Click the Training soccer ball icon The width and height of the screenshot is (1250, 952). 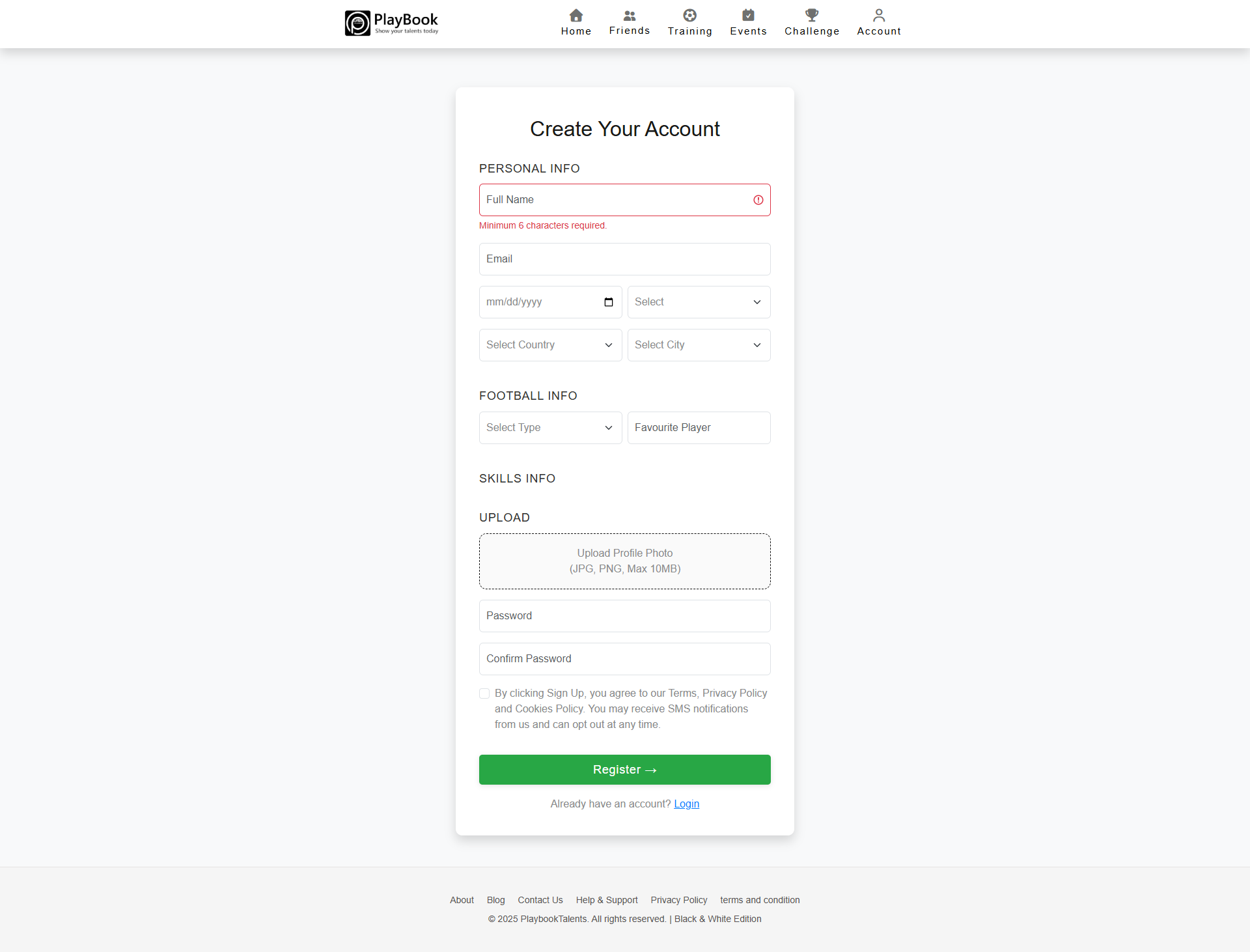690,15
